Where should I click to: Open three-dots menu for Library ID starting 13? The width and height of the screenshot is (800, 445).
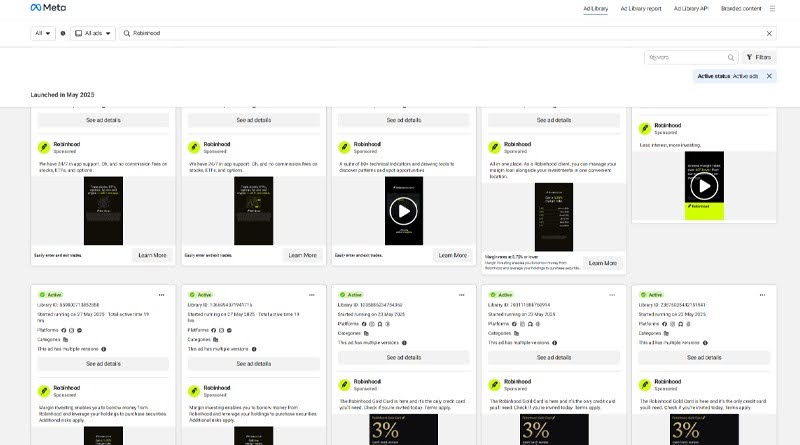(311, 295)
